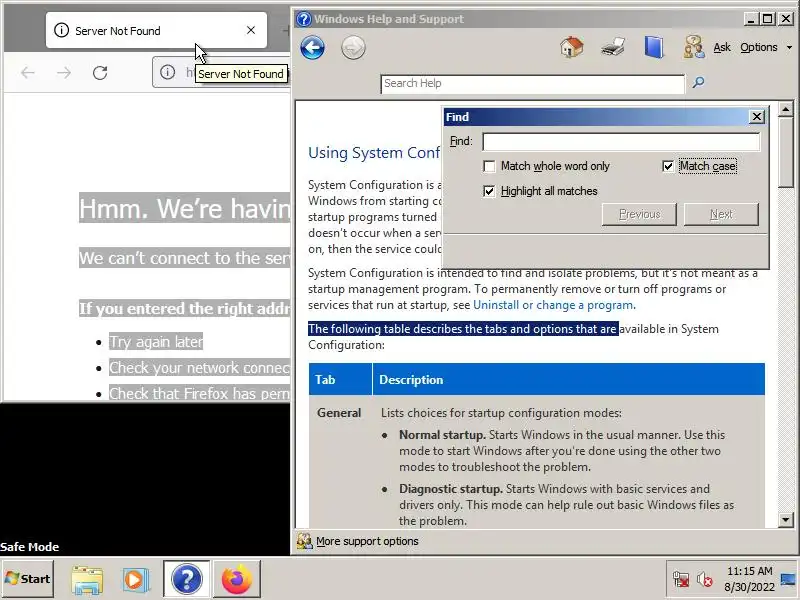Viewport: 800px width, 600px height.
Task: Click 'Hmm. We're havin' heading in Firefox
Action: pos(185,208)
